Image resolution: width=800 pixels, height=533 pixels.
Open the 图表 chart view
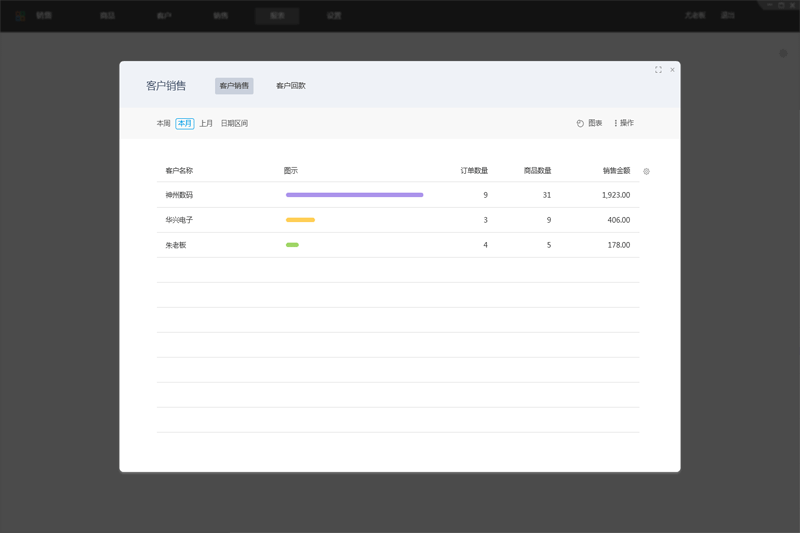[x=590, y=123]
